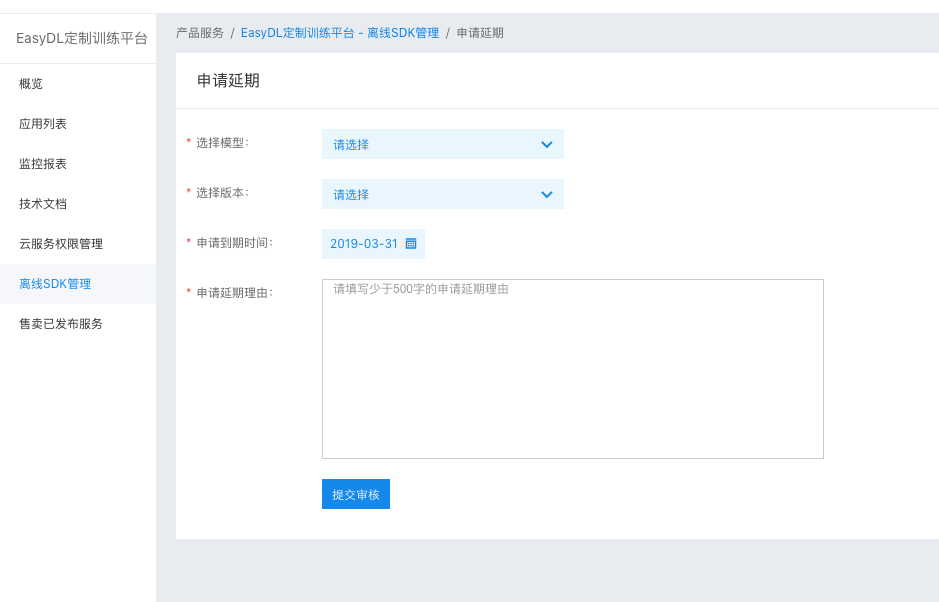Image resolution: width=939 pixels, height=602 pixels.
Task: Open the 2019-03-31 expiry date field
Action: [x=373, y=244]
